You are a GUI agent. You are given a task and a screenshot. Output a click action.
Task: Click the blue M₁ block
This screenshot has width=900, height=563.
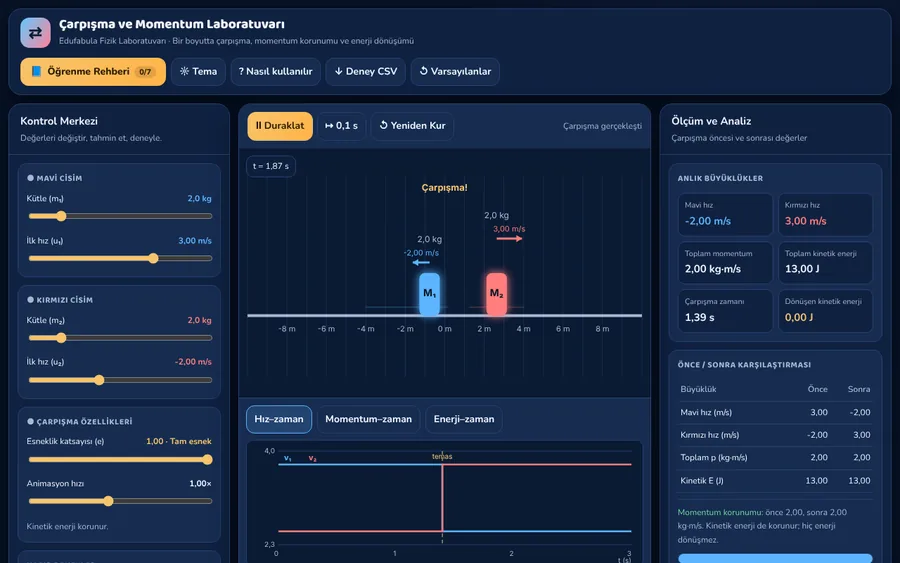coord(429,294)
